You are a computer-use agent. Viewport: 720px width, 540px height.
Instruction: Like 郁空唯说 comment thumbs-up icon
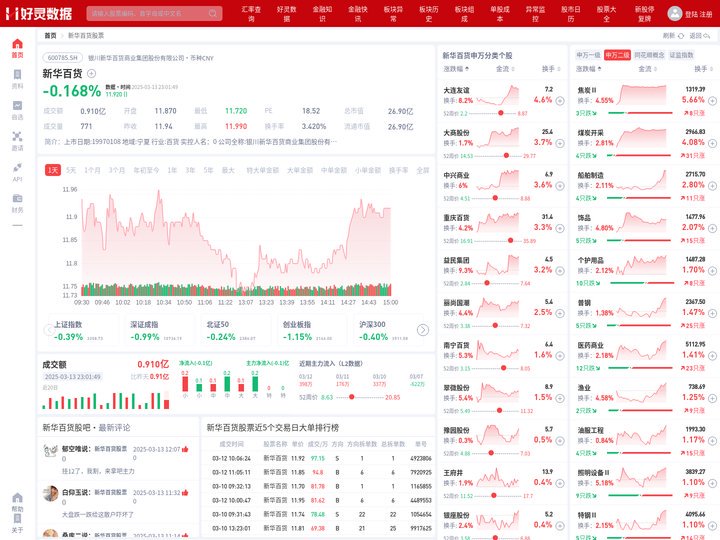point(185,449)
